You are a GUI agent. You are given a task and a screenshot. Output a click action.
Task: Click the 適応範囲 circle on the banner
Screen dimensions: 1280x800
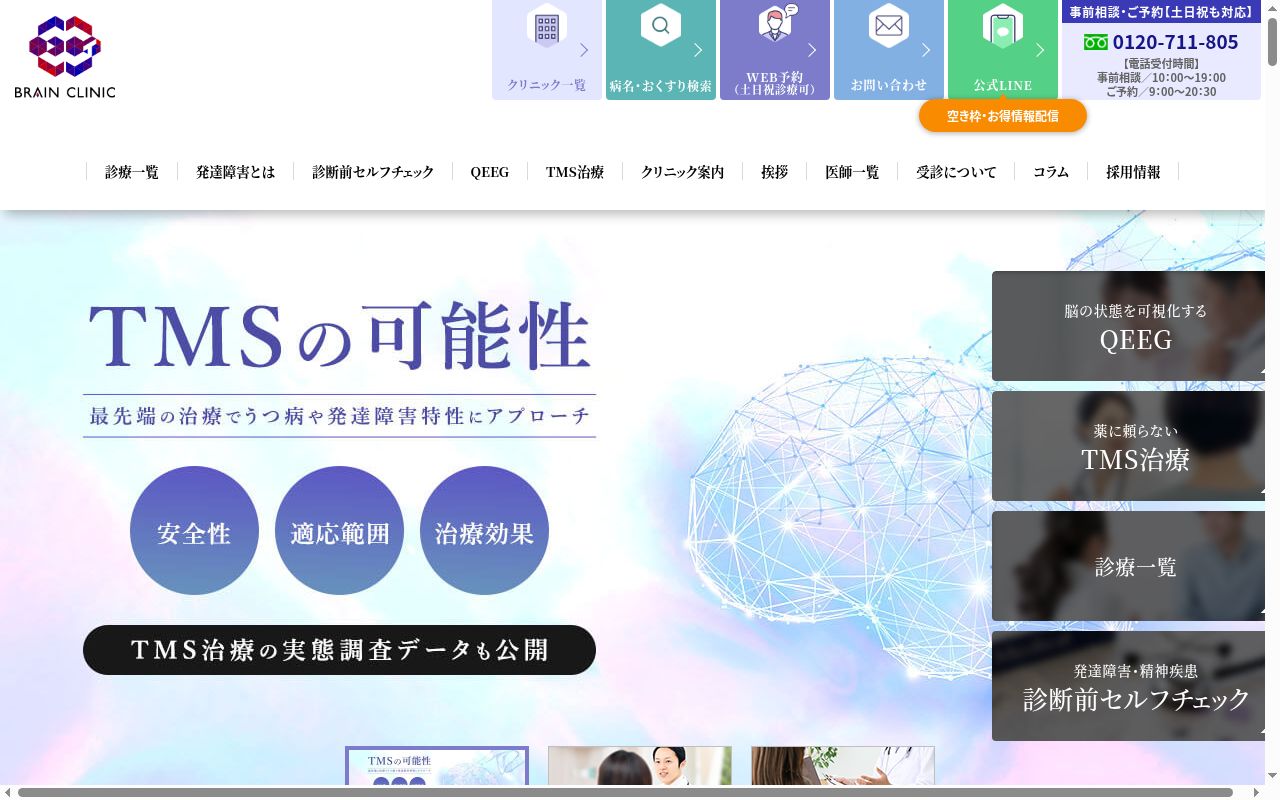click(x=339, y=531)
